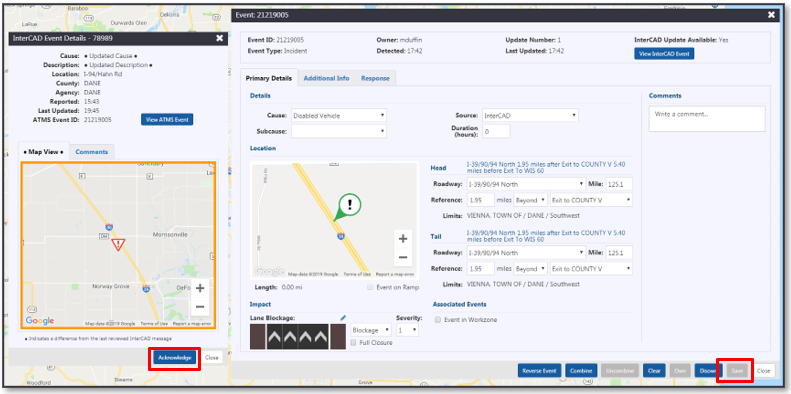Tick the Full Closure checkbox

pyautogui.click(x=354, y=343)
